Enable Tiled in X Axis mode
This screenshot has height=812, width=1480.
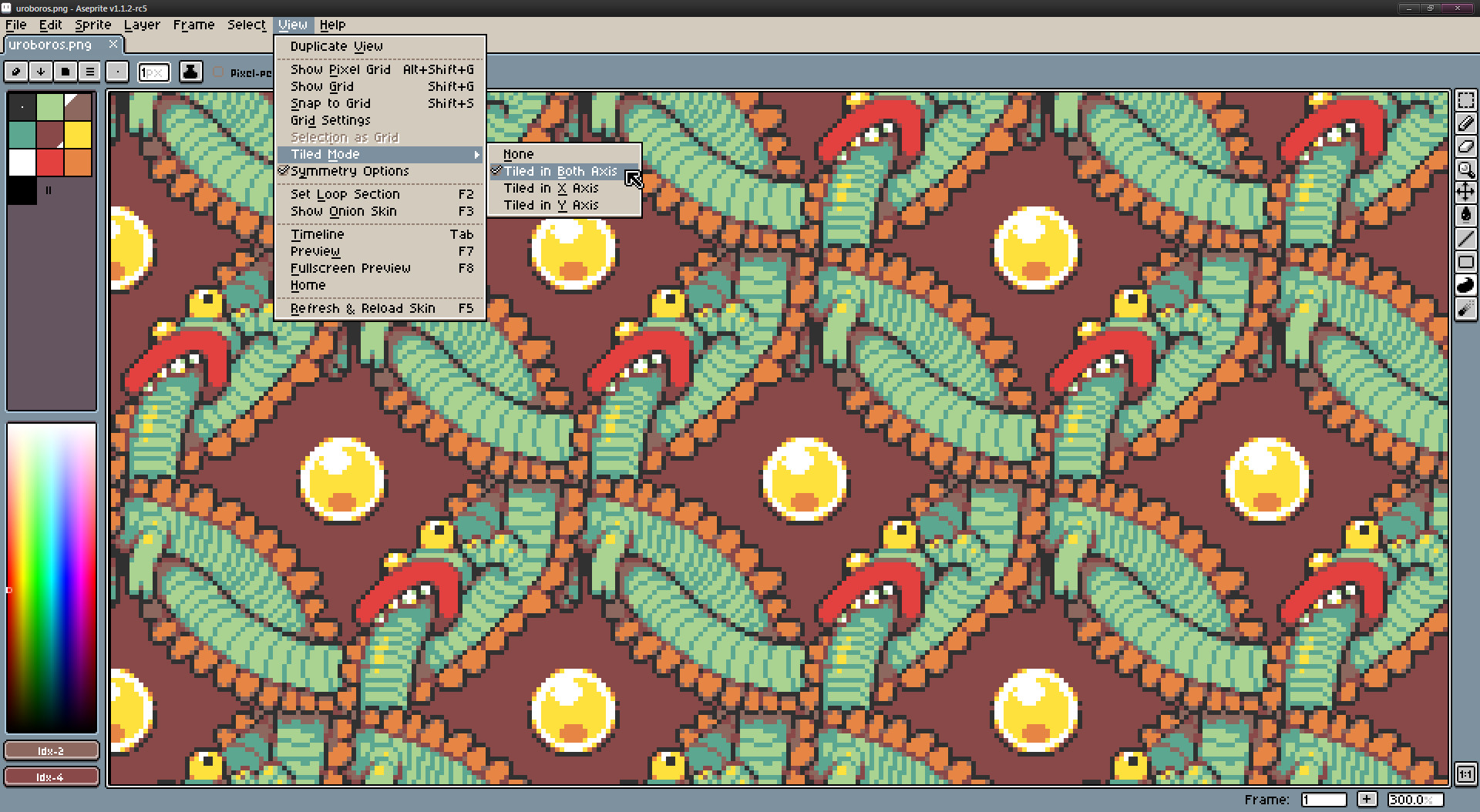pyautogui.click(x=552, y=187)
